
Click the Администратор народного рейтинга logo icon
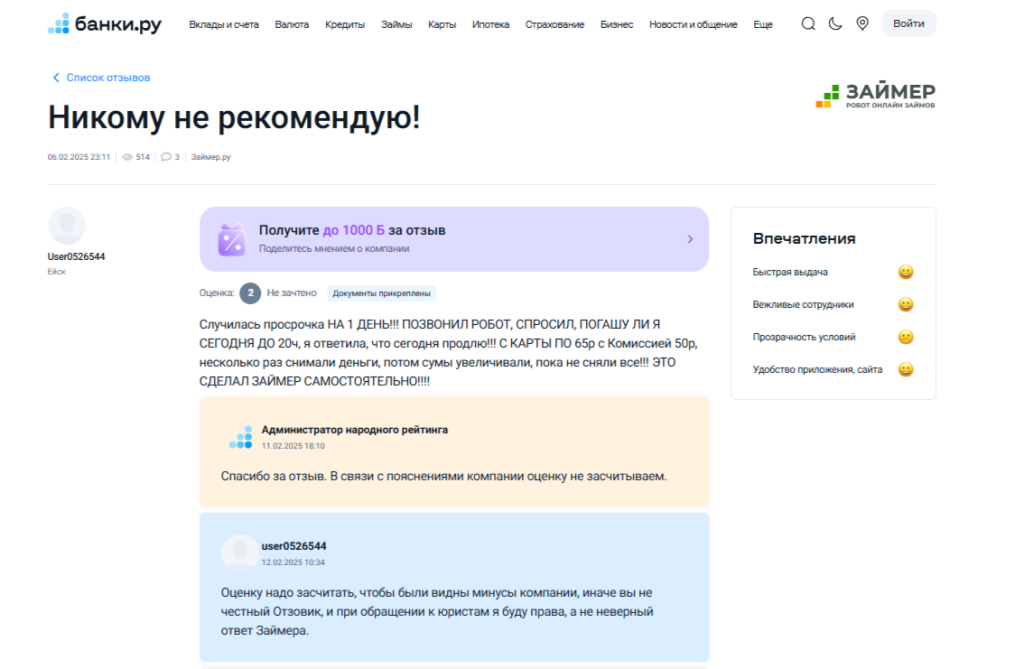coord(241,437)
